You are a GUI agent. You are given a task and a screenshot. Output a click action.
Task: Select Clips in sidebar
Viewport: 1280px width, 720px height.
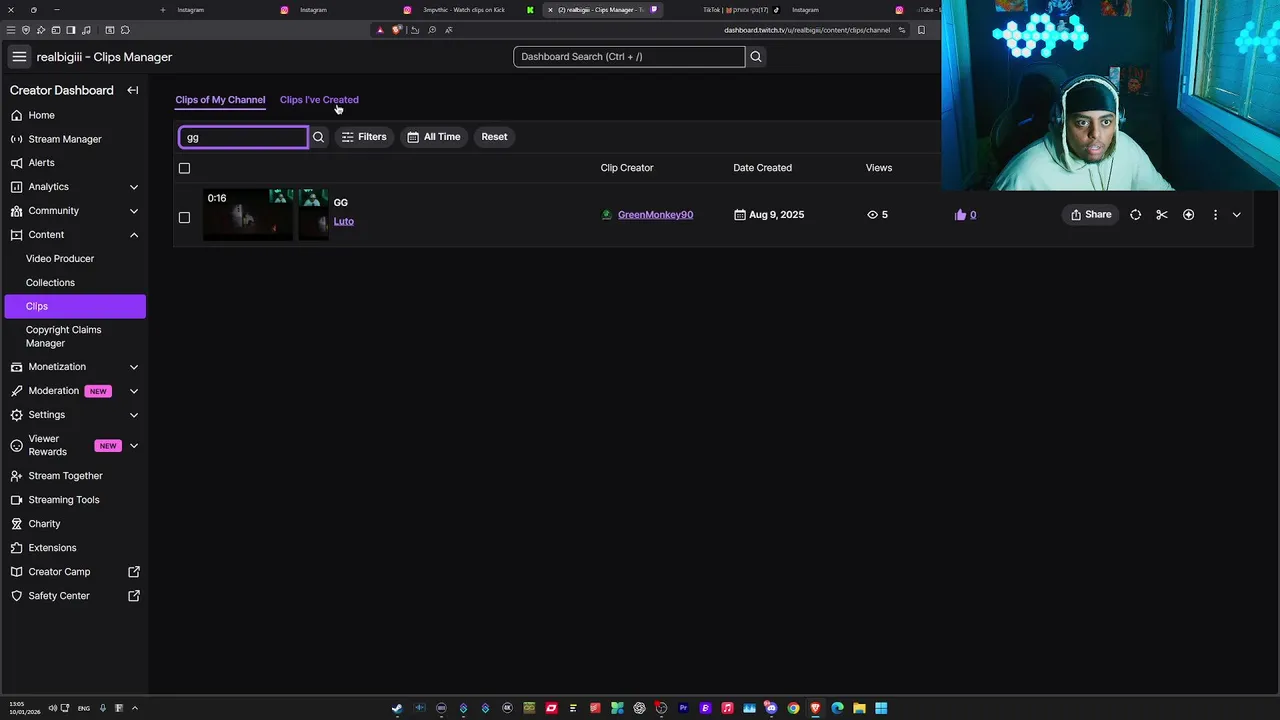click(x=75, y=306)
